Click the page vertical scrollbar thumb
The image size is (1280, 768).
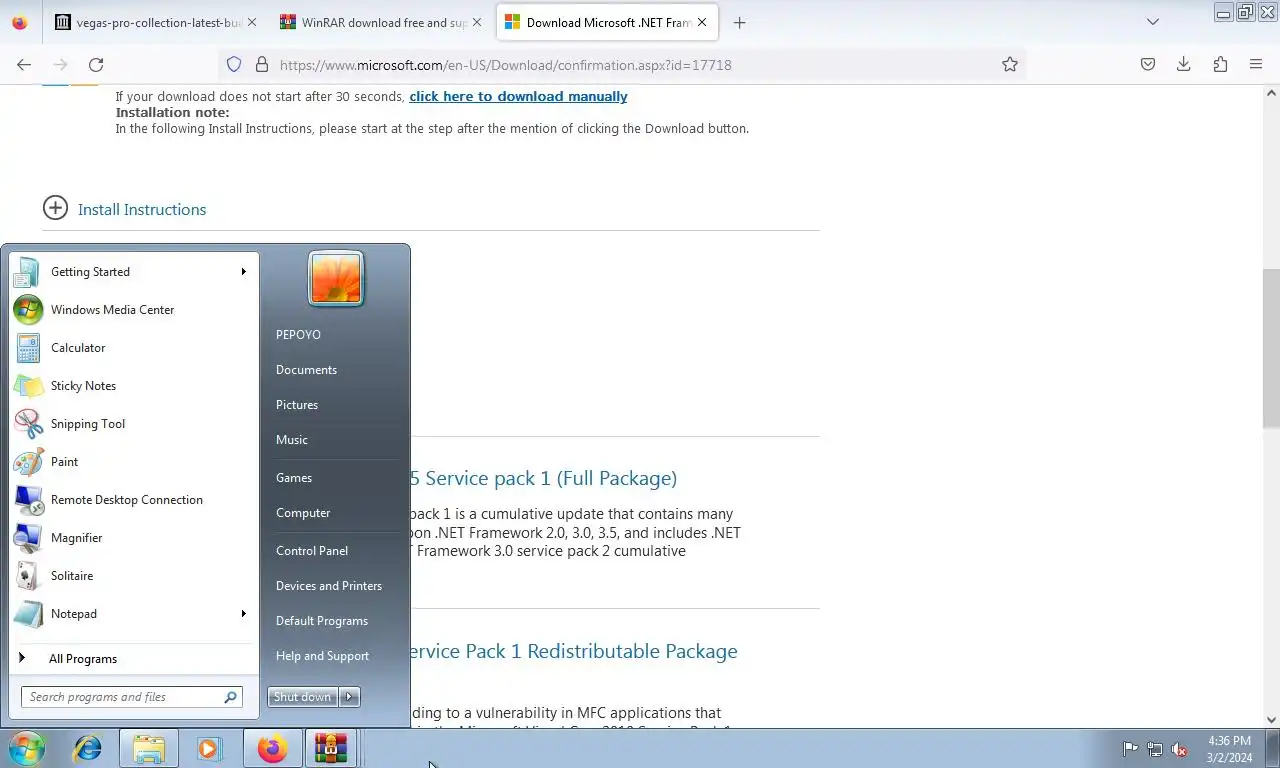[x=1271, y=348]
